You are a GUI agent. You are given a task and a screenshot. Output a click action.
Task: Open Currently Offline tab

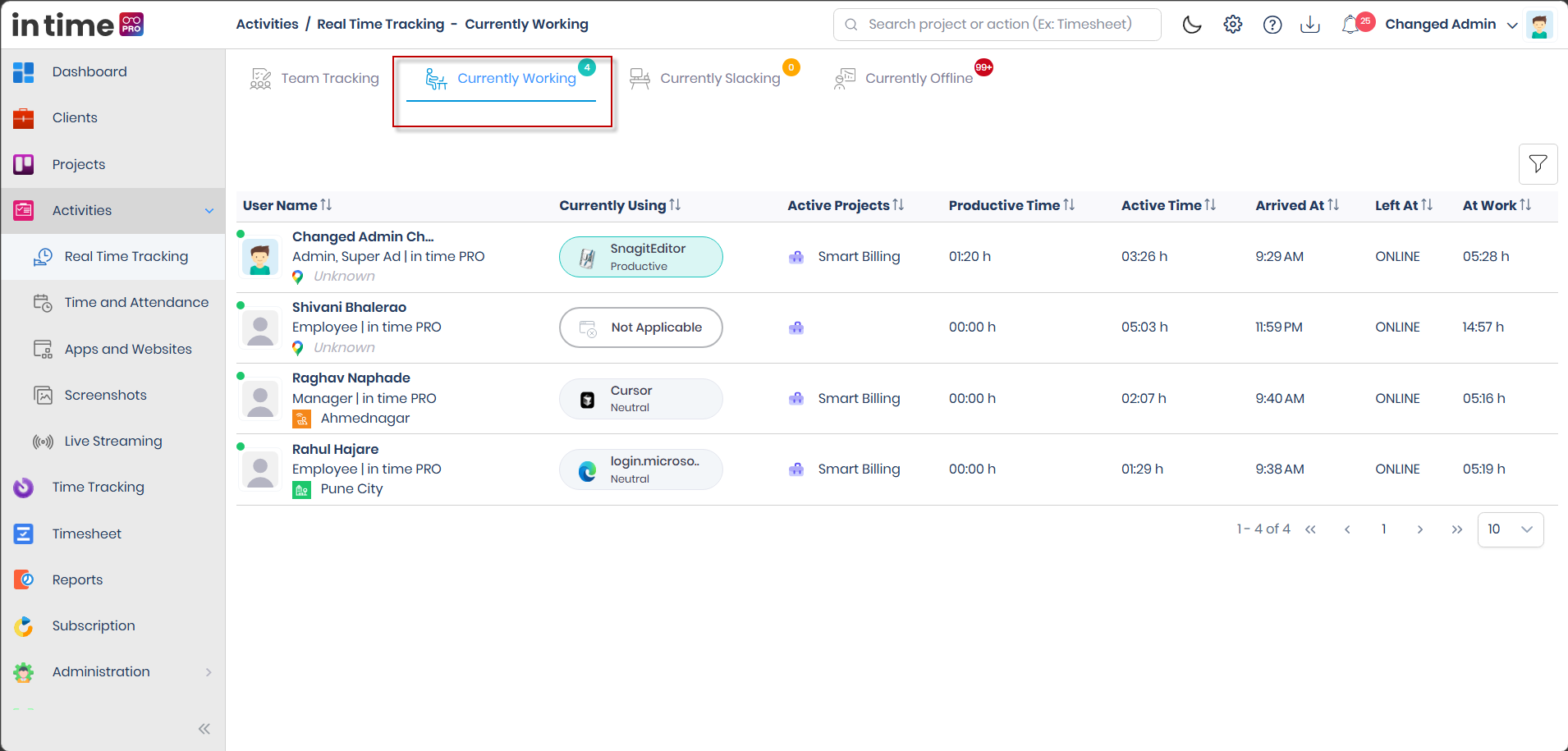pos(904,79)
